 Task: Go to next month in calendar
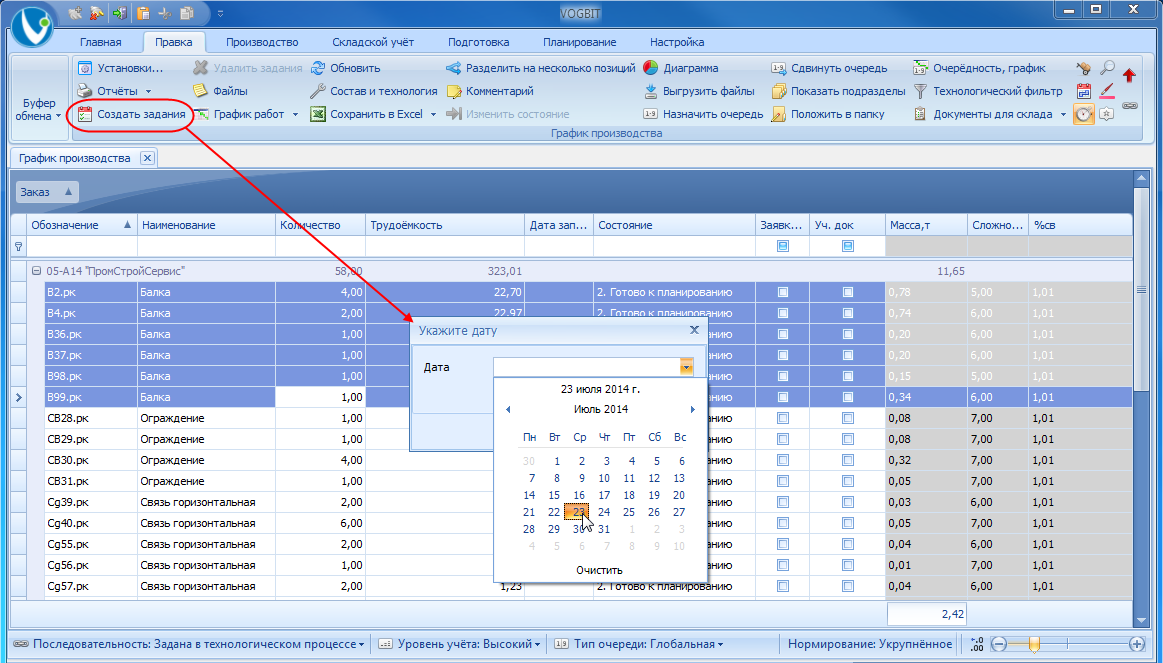tap(693, 409)
